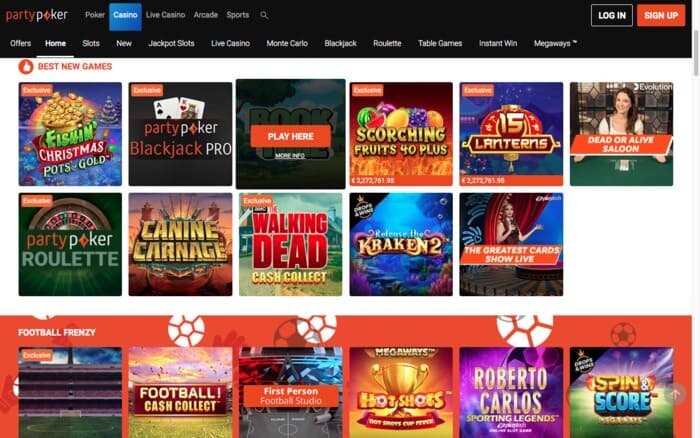Switch to Table Games tab
The image size is (700, 438).
[x=440, y=43]
